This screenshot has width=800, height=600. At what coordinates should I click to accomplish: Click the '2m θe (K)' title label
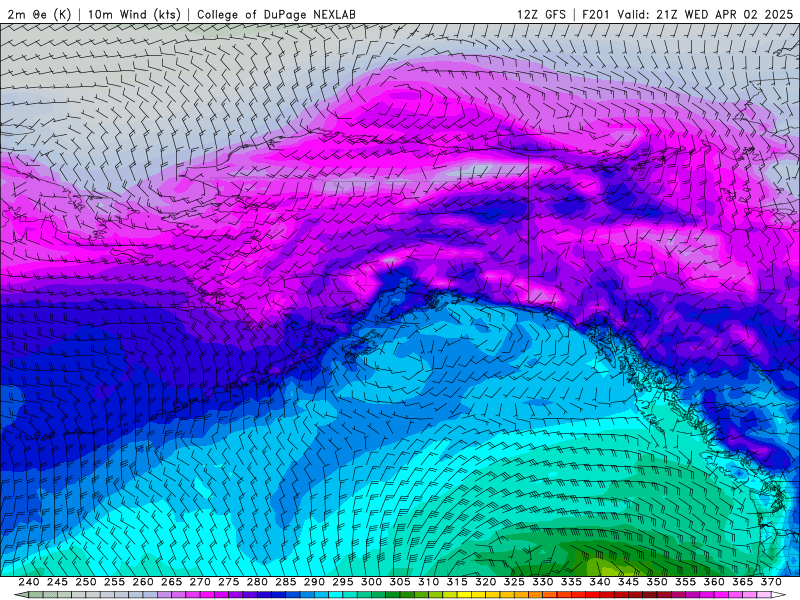click(x=39, y=14)
